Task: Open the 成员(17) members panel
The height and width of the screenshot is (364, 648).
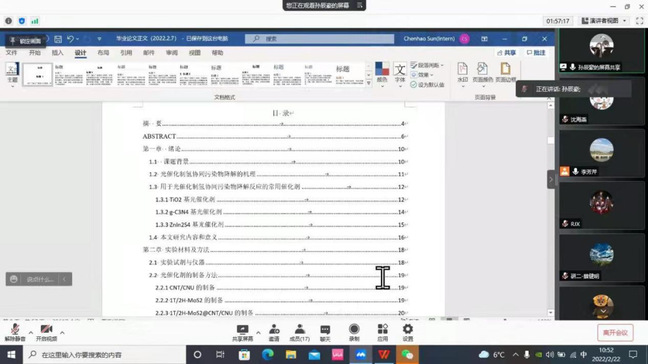Action: pyautogui.click(x=299, y=333)
